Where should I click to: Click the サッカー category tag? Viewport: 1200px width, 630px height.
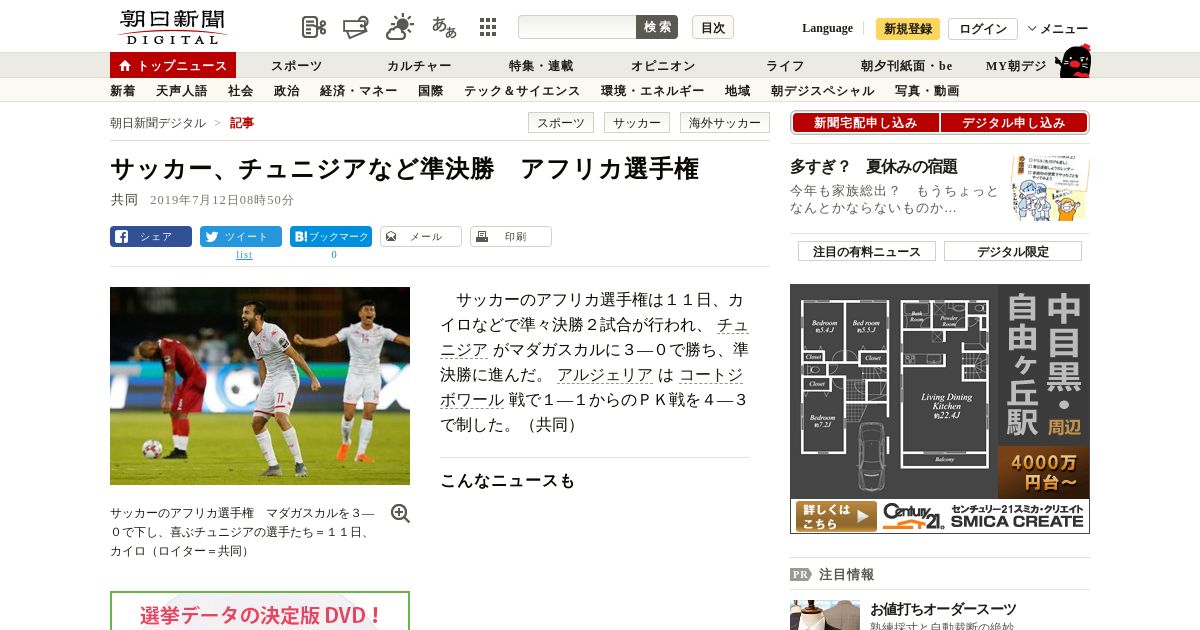tap(637, 123)
